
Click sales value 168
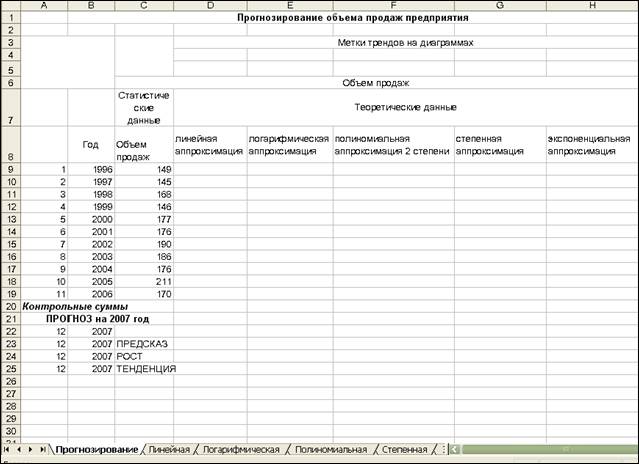click(x=144, y=194)
